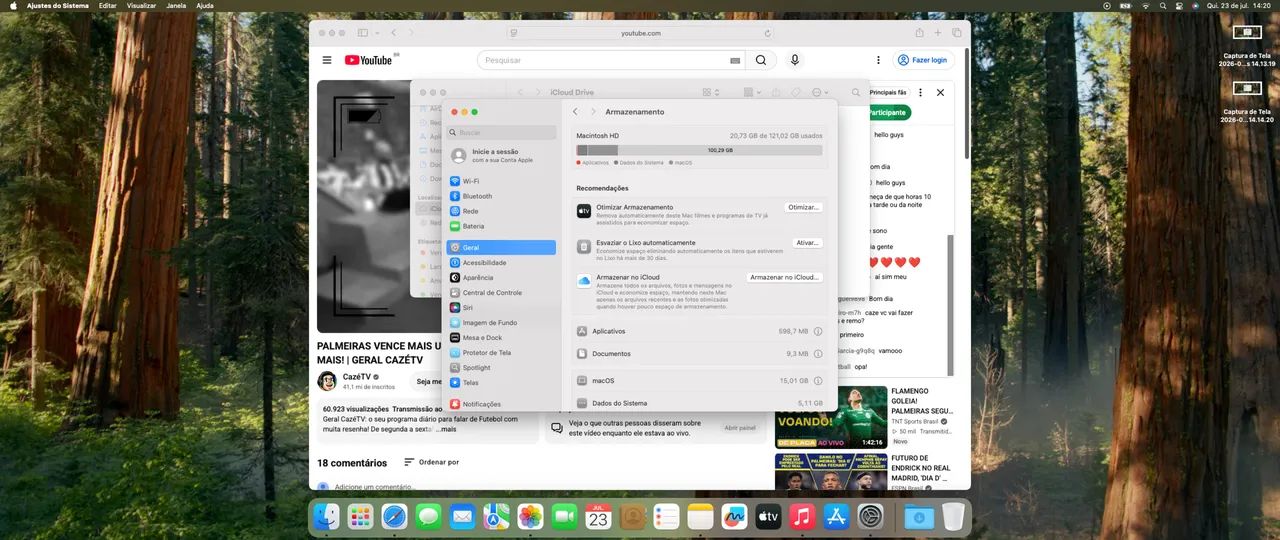Click the Ativar... button for Lixo
The width and height of the screenshot is (1280, 540).
(807, 243)
